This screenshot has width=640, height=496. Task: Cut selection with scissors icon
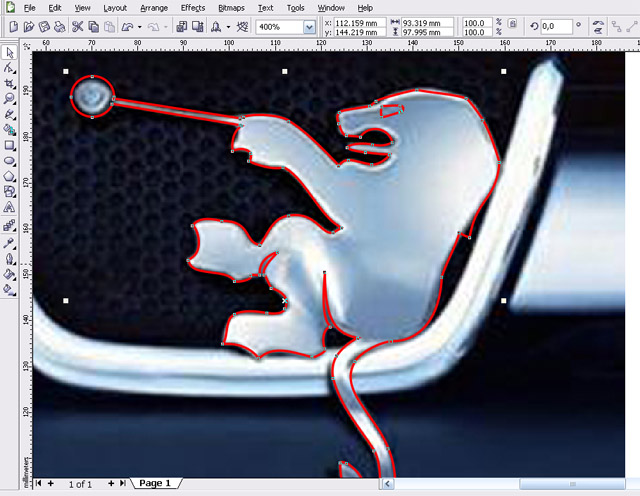coord(77,27)
